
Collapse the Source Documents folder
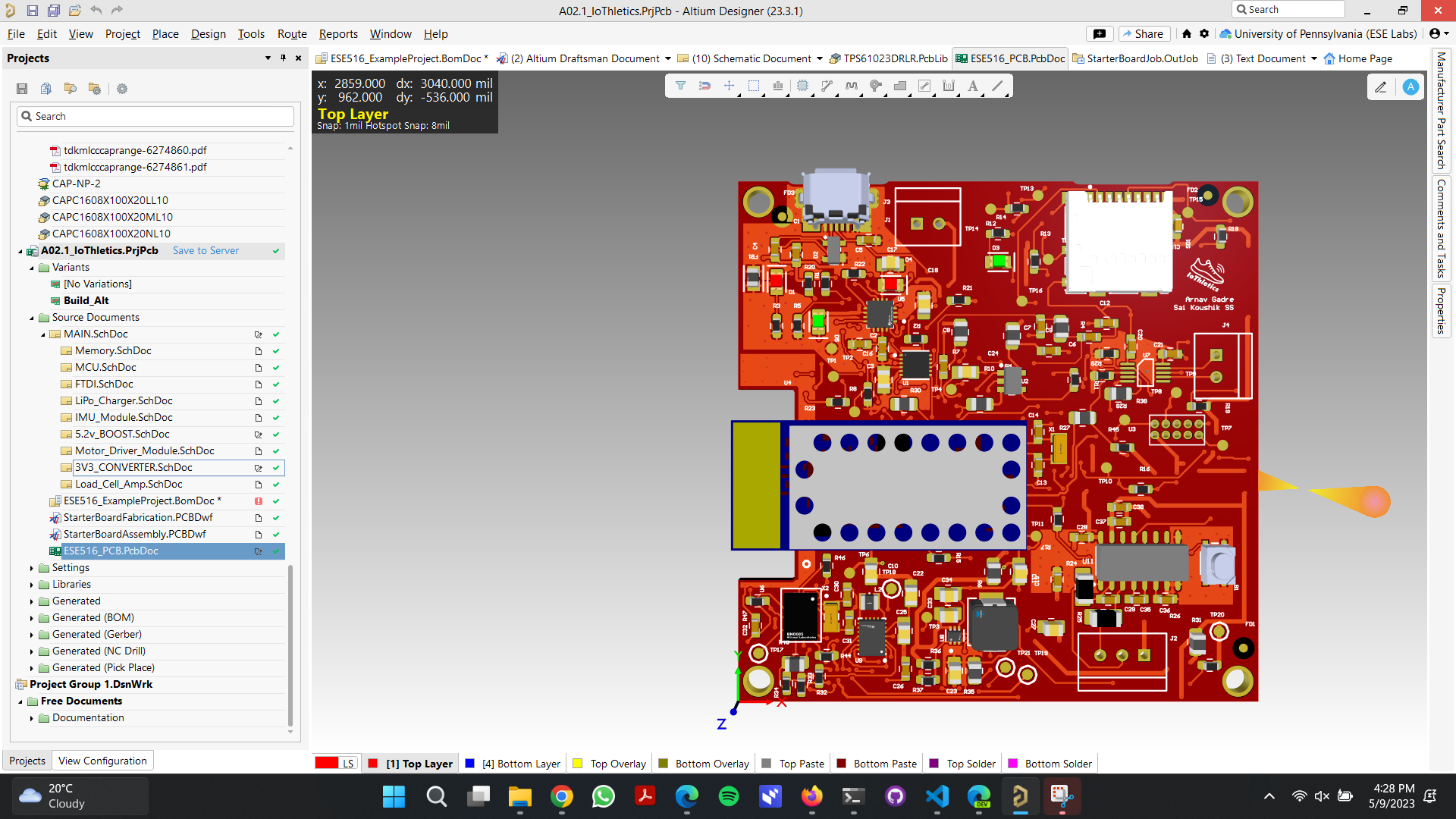[32, 318]
